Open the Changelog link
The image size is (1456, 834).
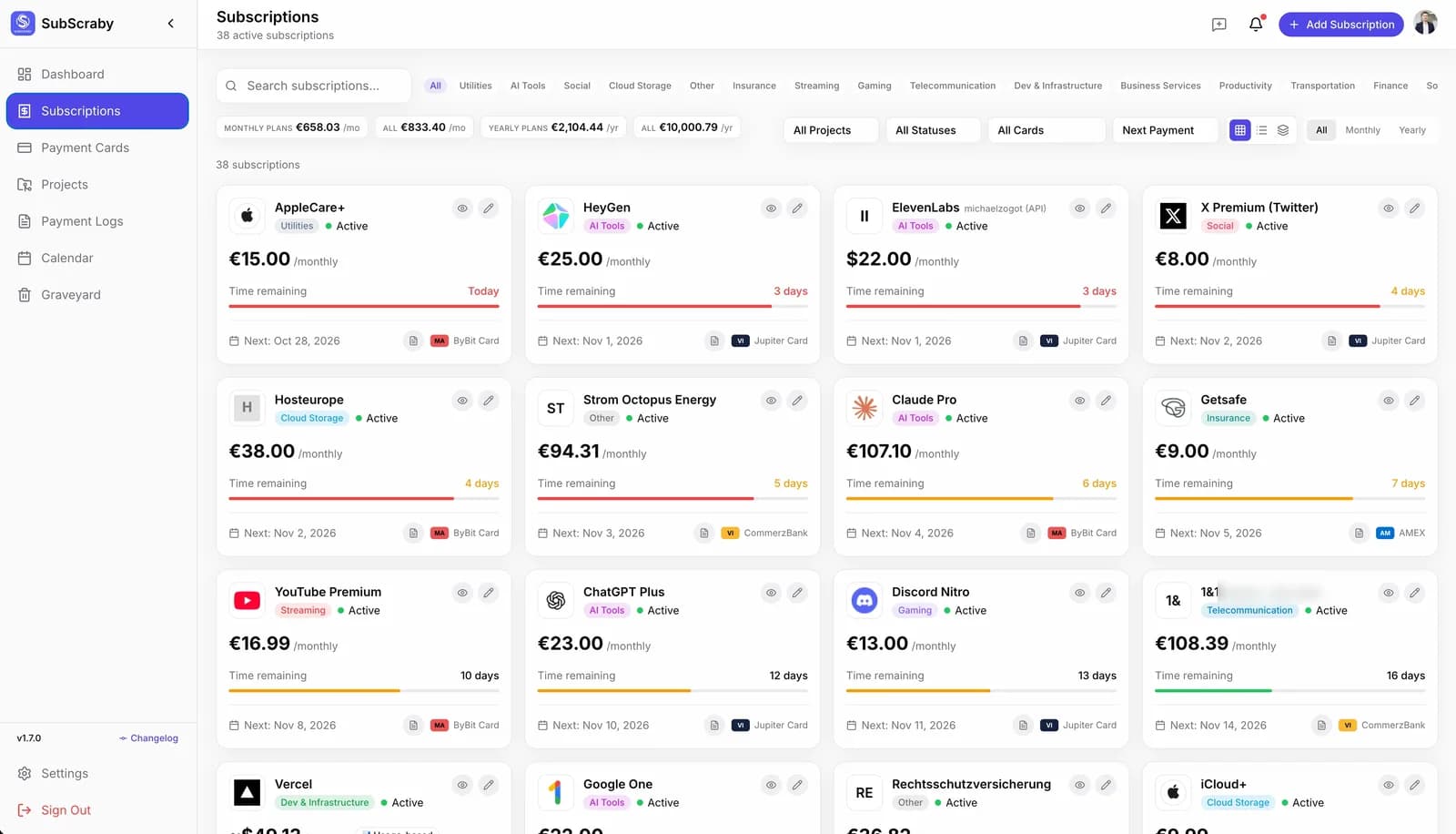tap(148, 738)
